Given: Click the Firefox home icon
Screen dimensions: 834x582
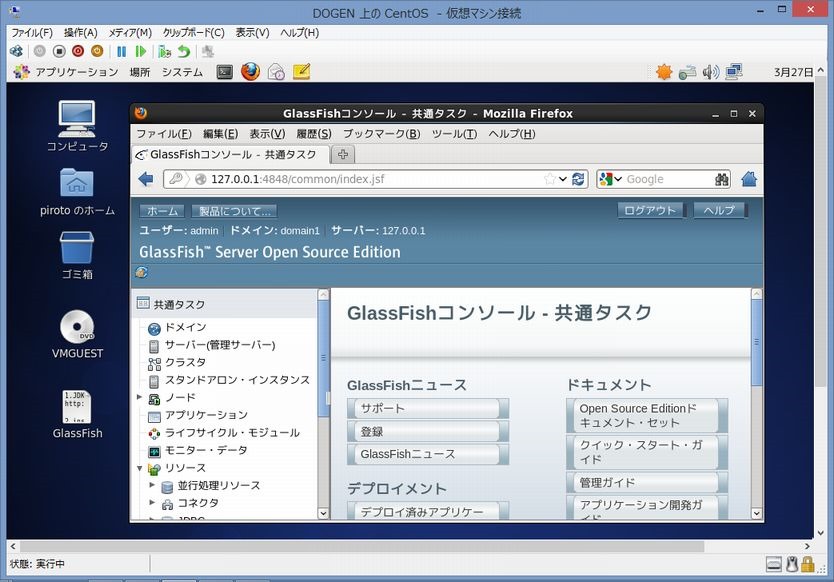Looking at the screenshot, I should [x=749, y=179].
